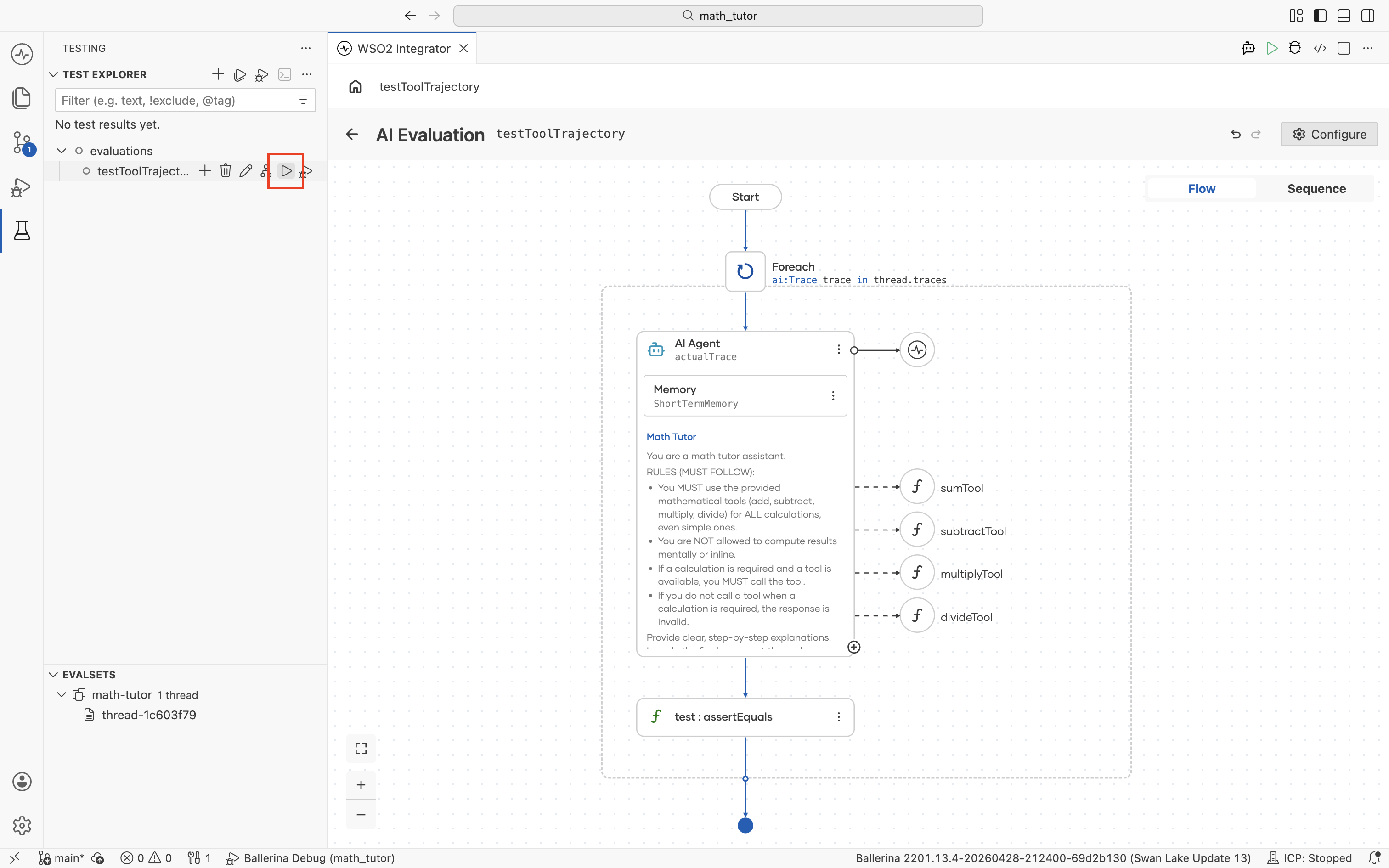Open test:assertEquals node options menu
Screen dimensions: 1389x868
(x=839, y=717)
